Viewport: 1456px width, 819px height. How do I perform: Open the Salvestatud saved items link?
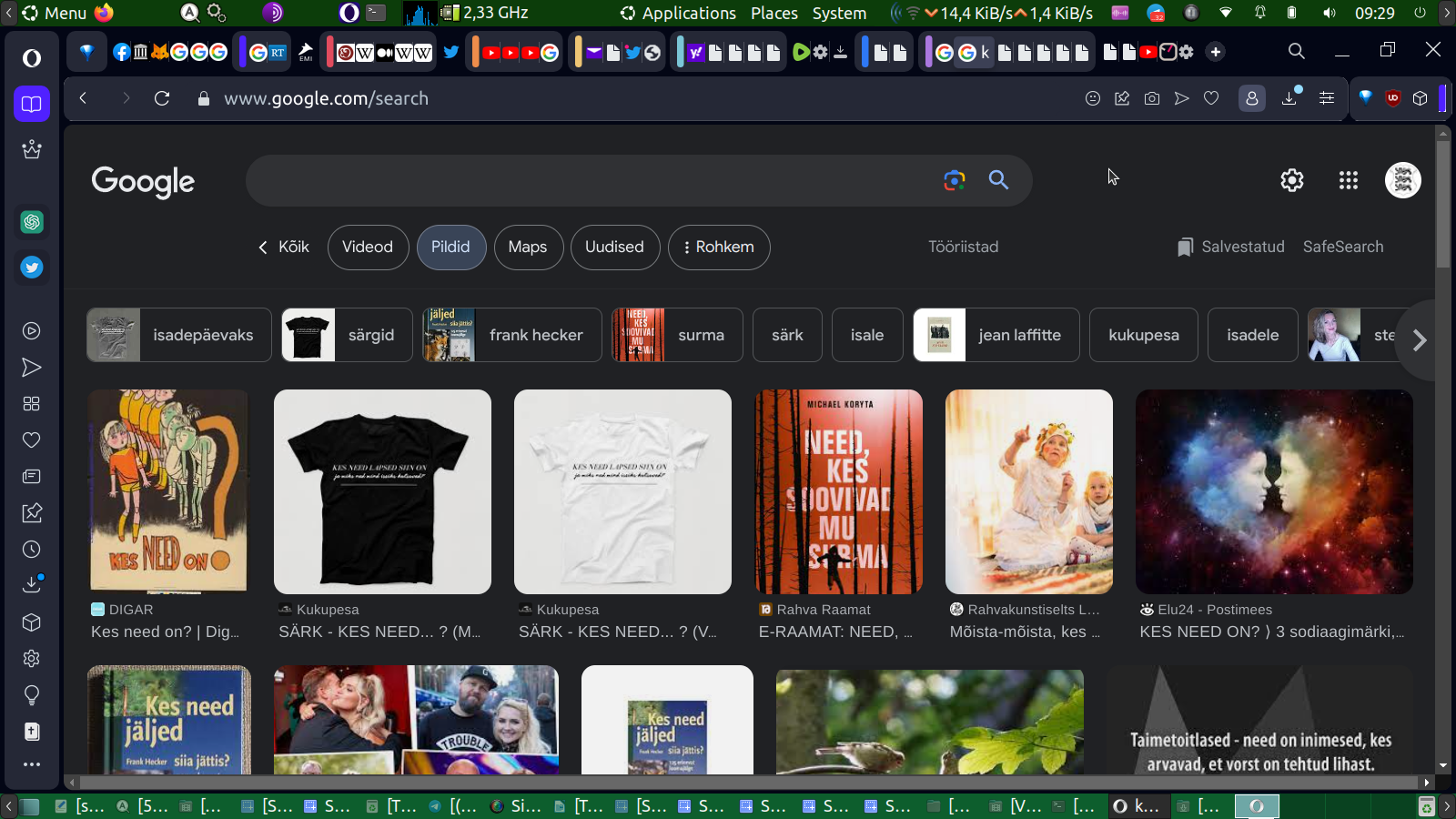[x=1231, y=247]
